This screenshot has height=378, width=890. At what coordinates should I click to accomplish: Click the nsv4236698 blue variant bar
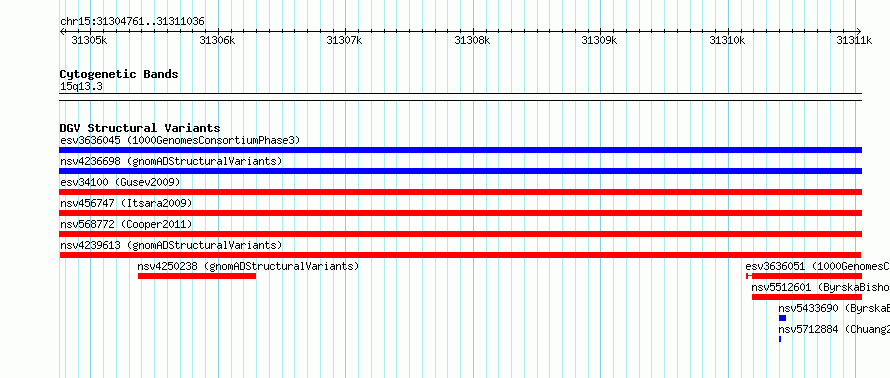tap(460, 171)
